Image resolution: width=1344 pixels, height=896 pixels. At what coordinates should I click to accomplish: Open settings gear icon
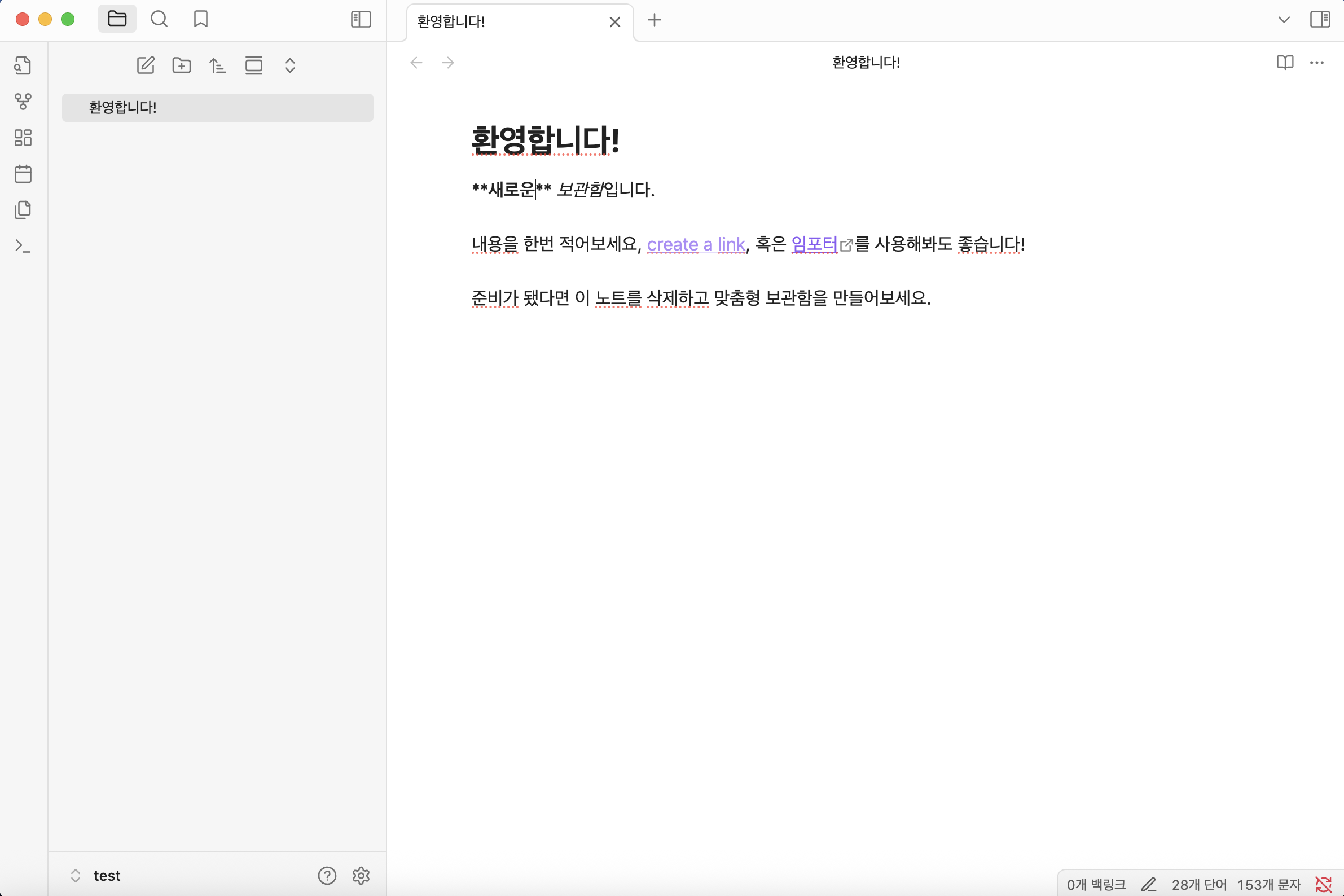pos(361,876)
